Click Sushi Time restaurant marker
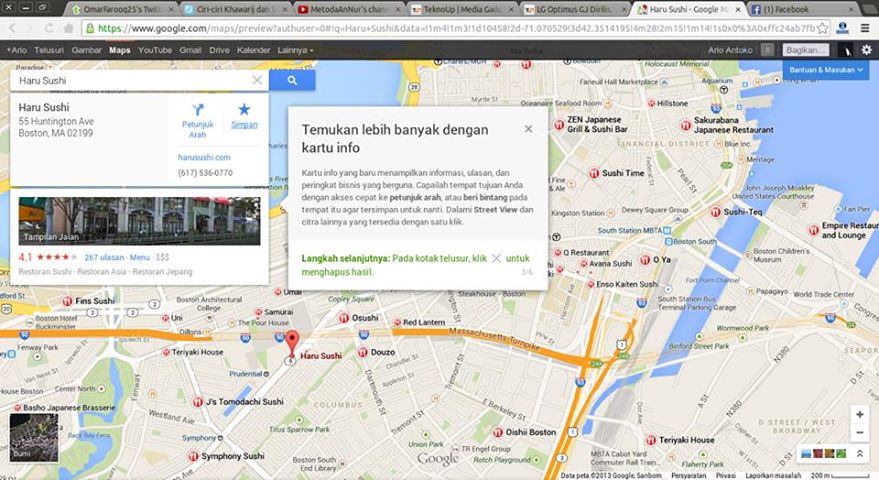 click(594, 173)
